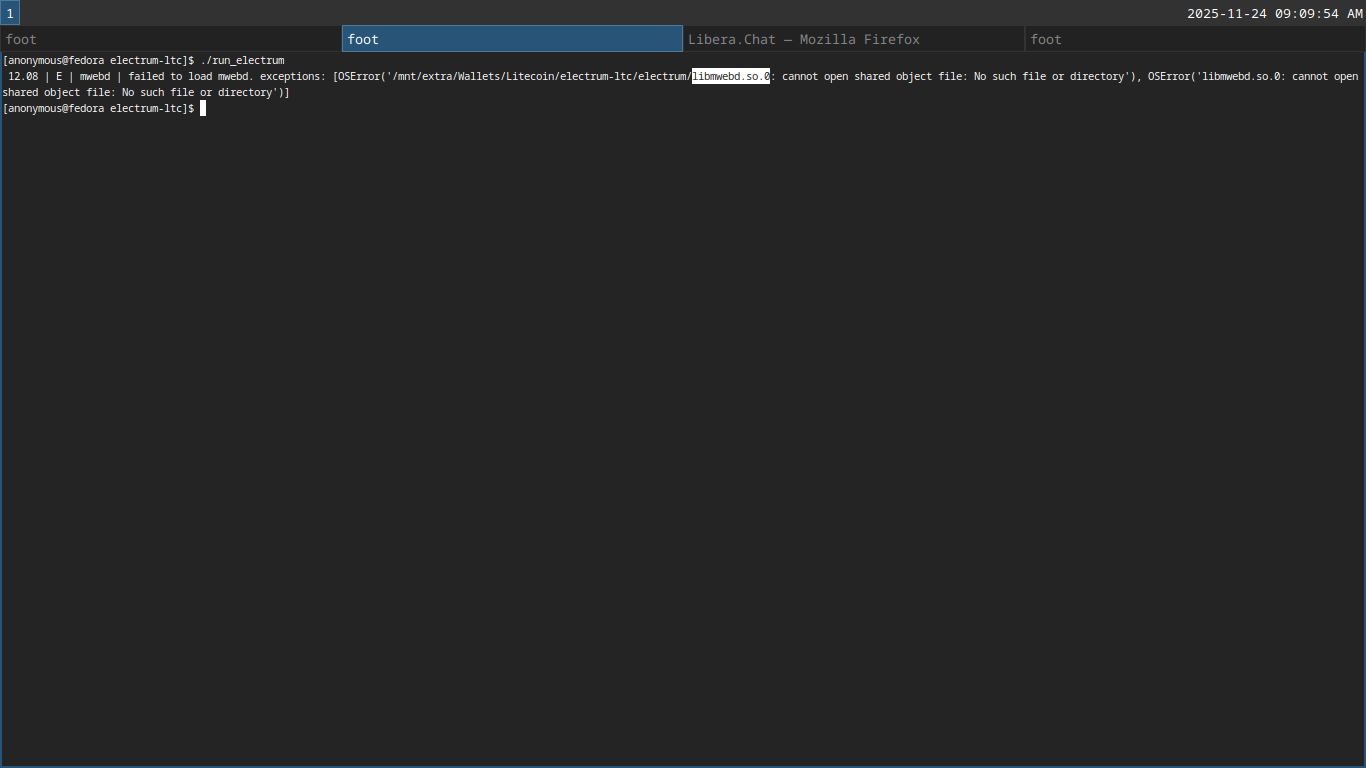
Task: Open the rightmost foot tab
Action: (1195, 39)
